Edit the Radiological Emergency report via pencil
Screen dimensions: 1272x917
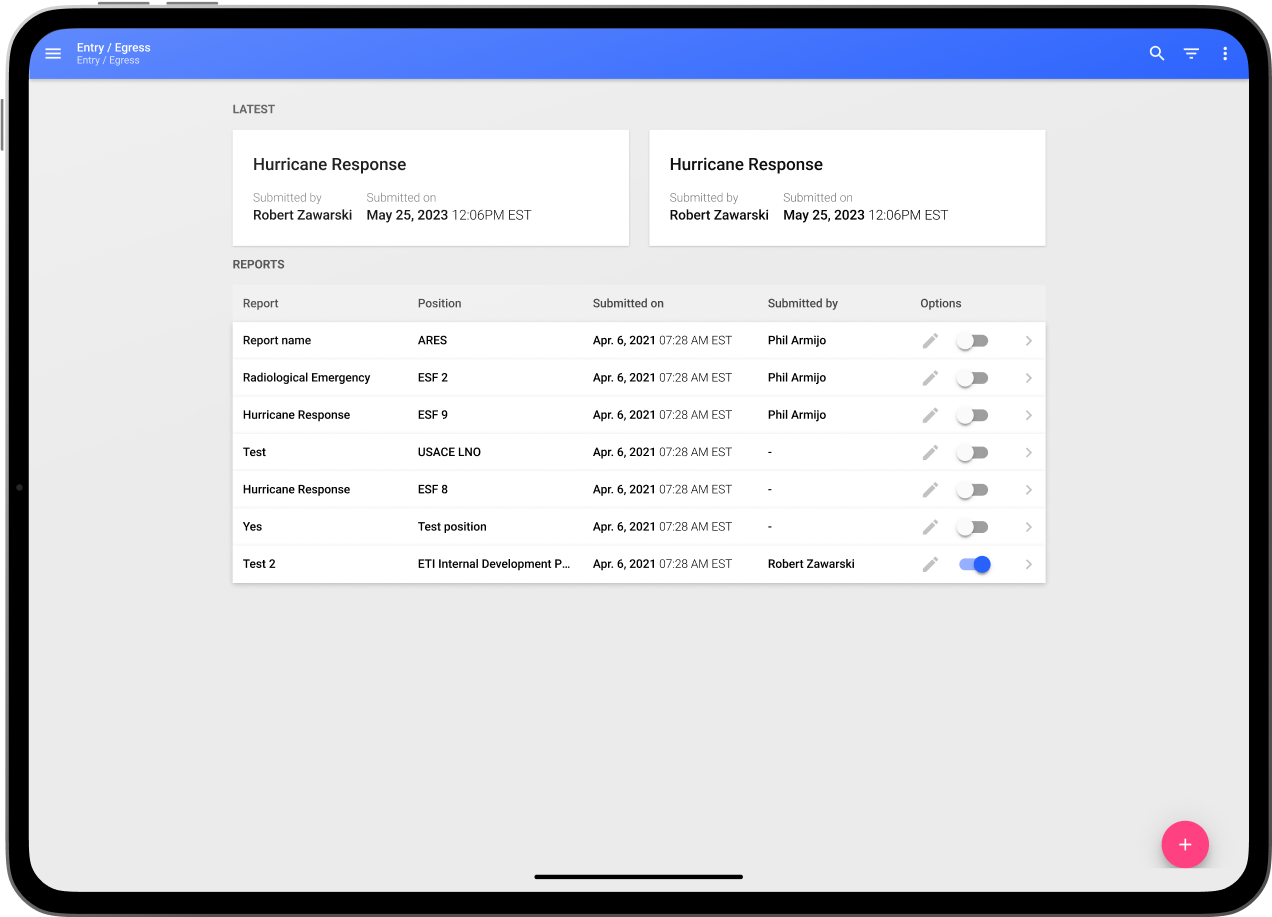pos(930,378)
